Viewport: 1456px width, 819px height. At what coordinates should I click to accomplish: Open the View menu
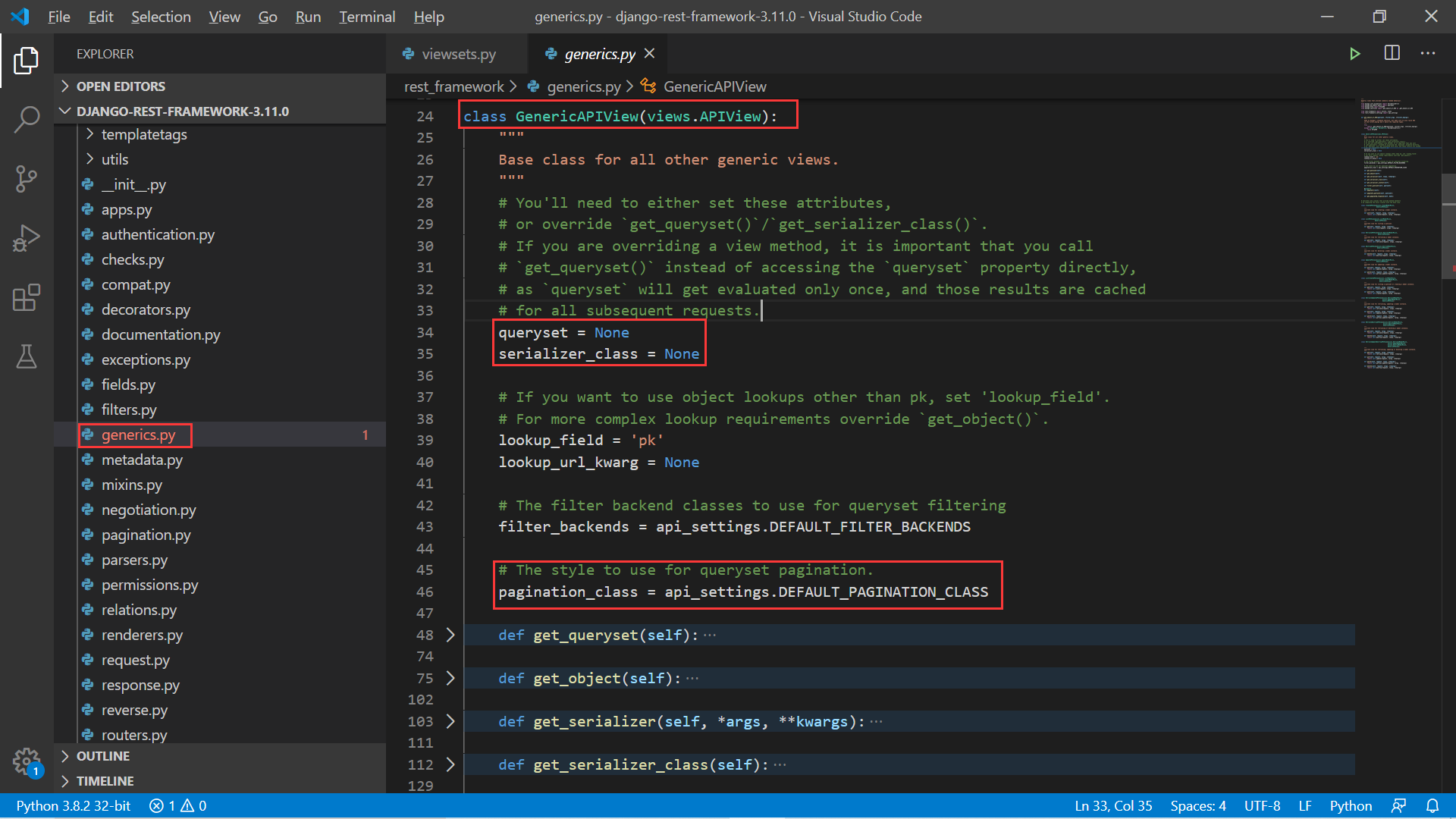224,17
